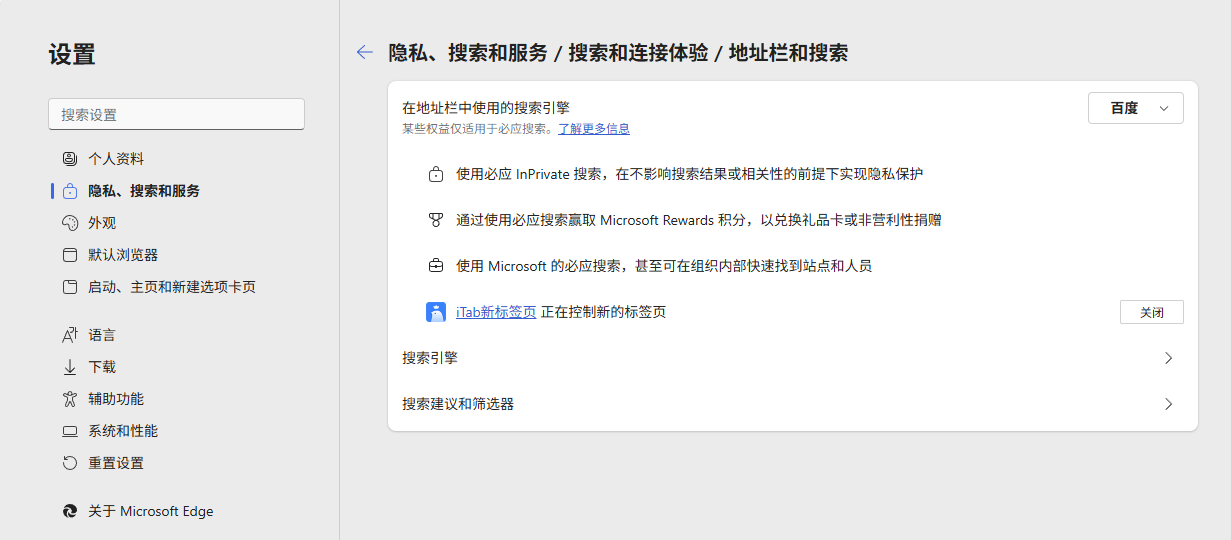
Task: Click the browser icon beside 默认浏览器
Action: coord(70,255)
